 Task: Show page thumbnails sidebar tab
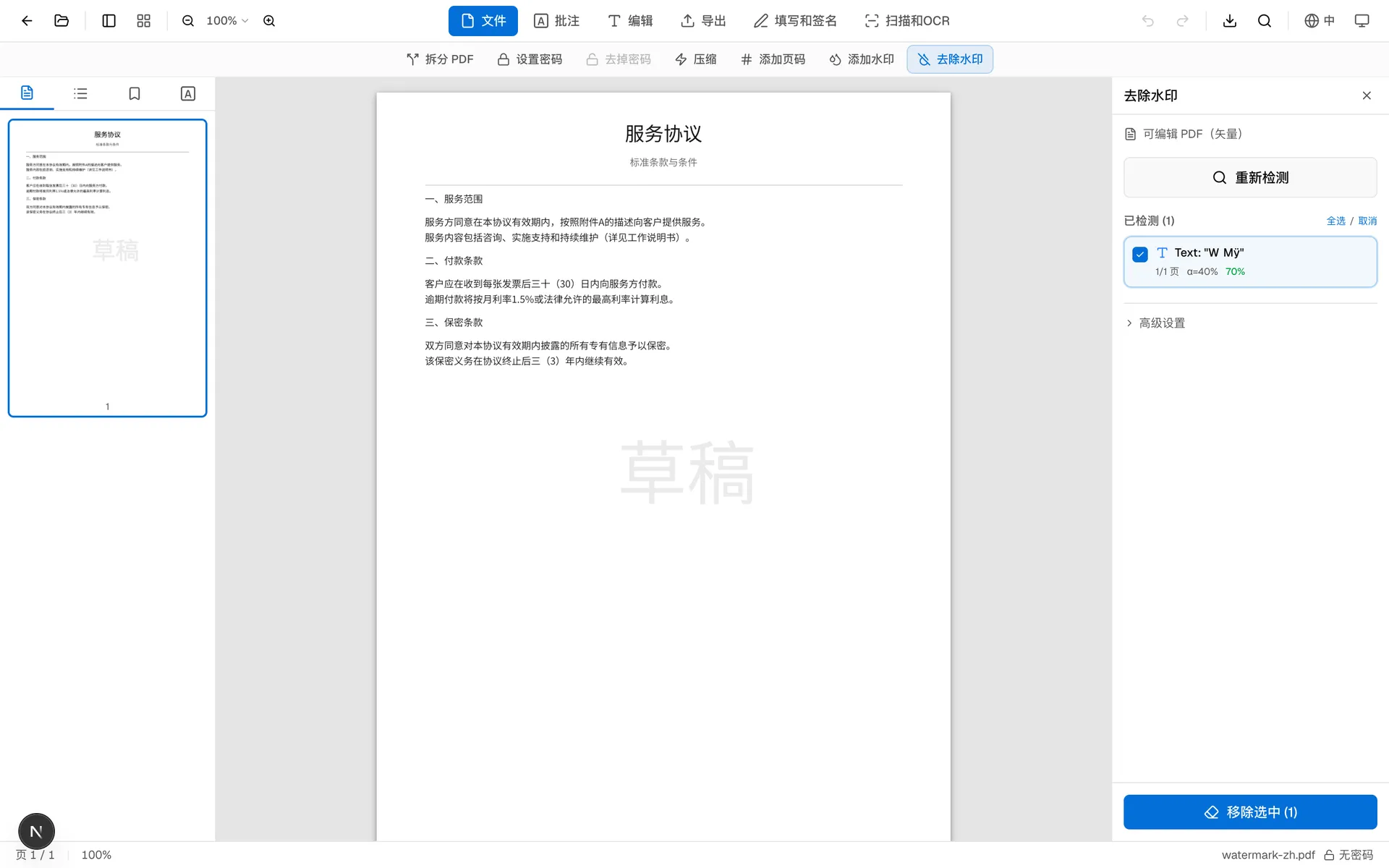27,93
